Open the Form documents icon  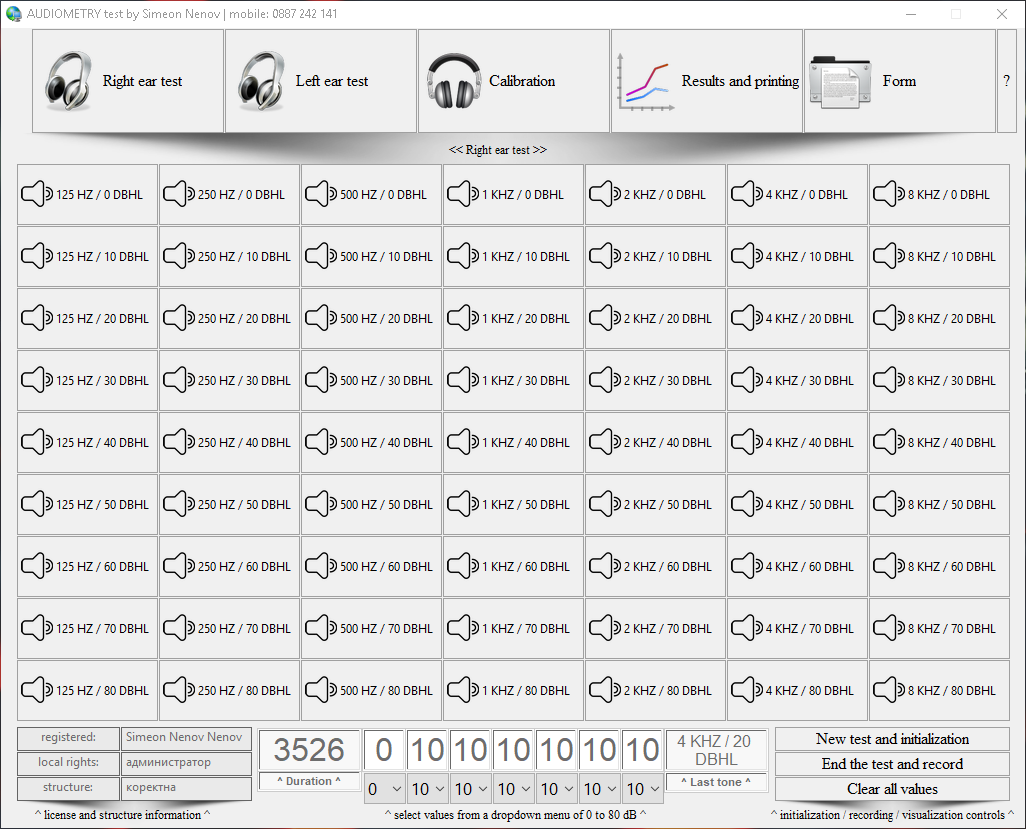[840, 81]
